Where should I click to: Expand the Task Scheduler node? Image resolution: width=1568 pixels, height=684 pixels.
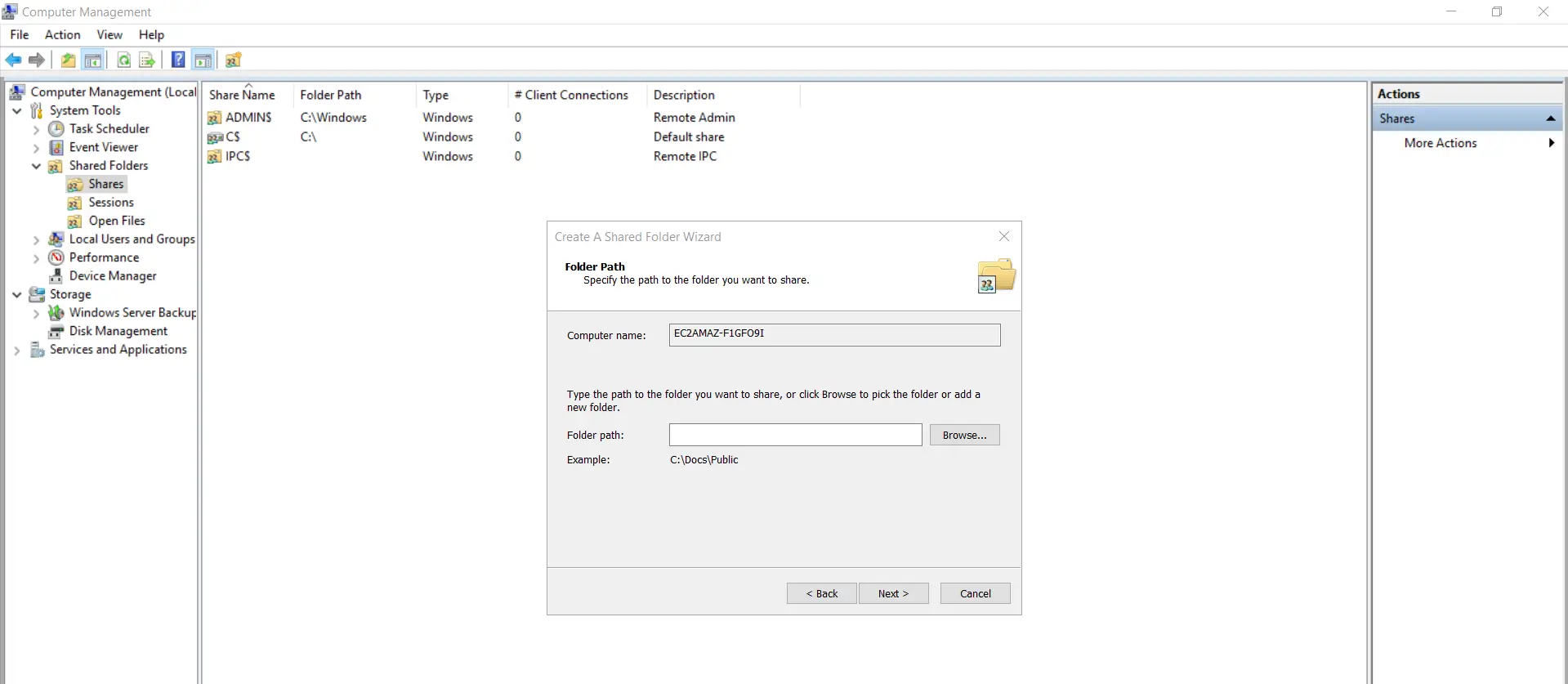coord(36,129)
